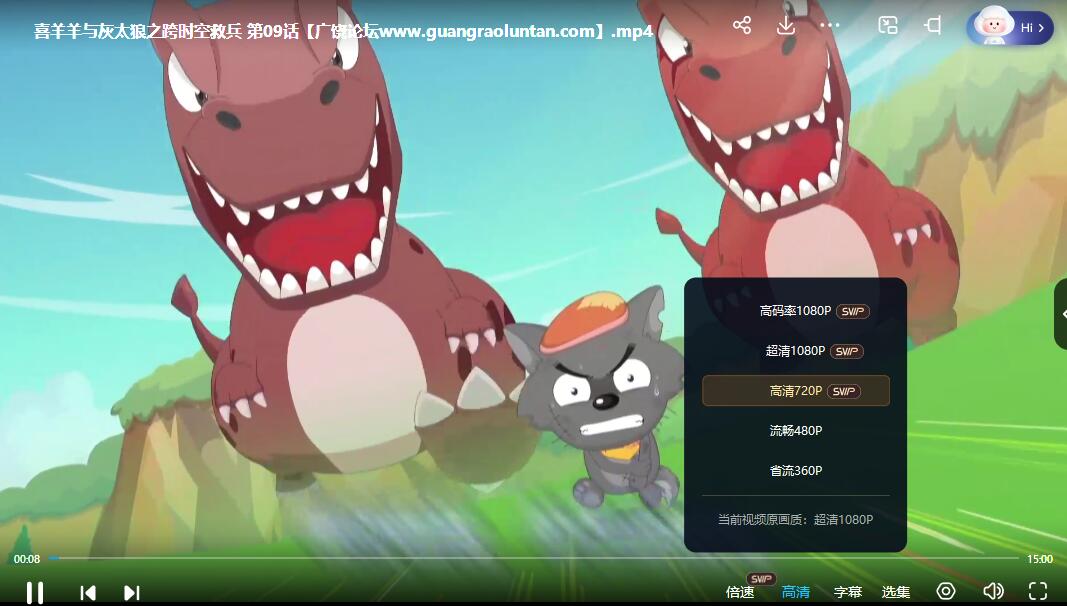Skip to the previous episode
This screenshot has height=606, width=1067.
point(88,592)
